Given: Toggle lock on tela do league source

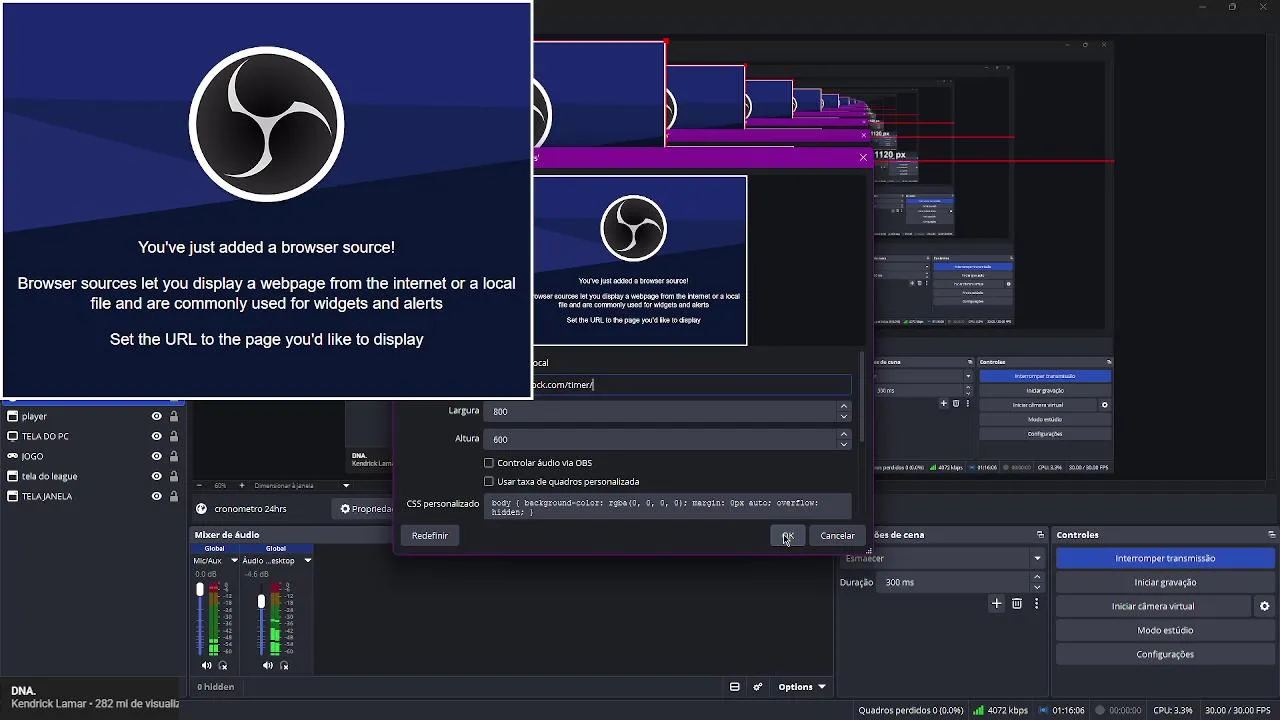Looking at the screenshot, I should tap(174, 476).
